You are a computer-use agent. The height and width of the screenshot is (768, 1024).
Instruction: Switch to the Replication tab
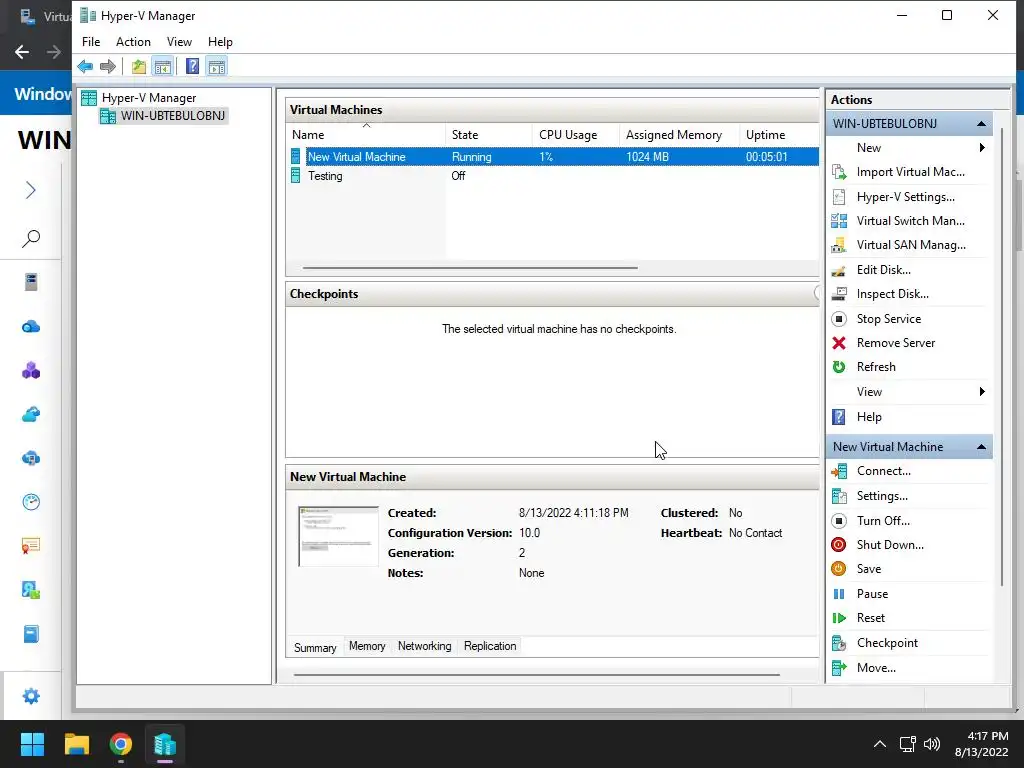490,646
